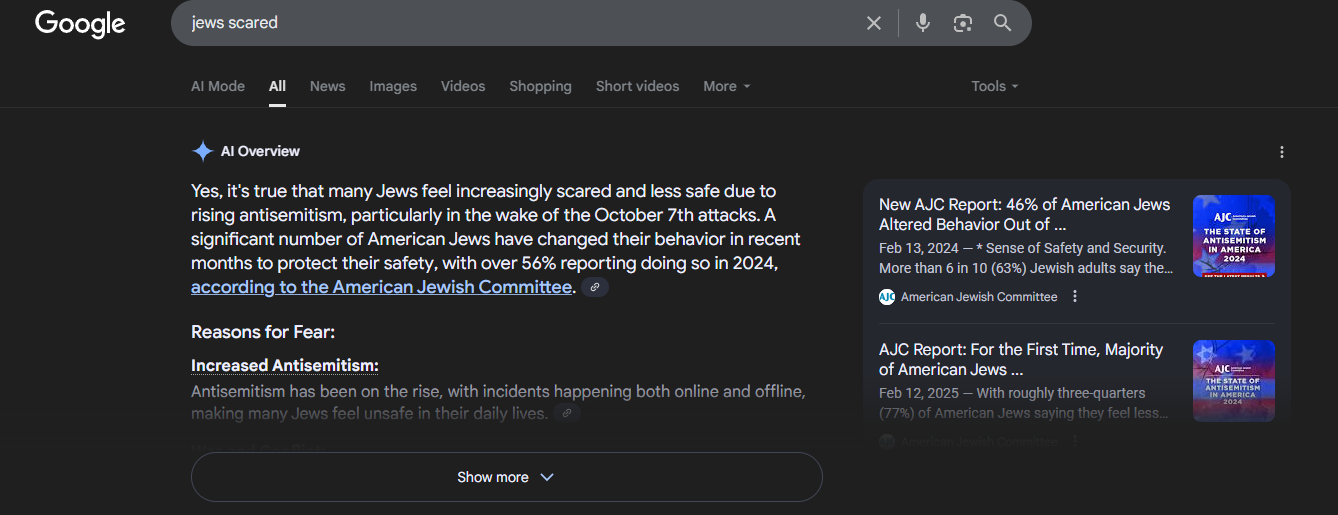Switch to Short videos tab
The height and width of the screenshot is (515, 1338).
pyautogui.click(x=637, y=86)
